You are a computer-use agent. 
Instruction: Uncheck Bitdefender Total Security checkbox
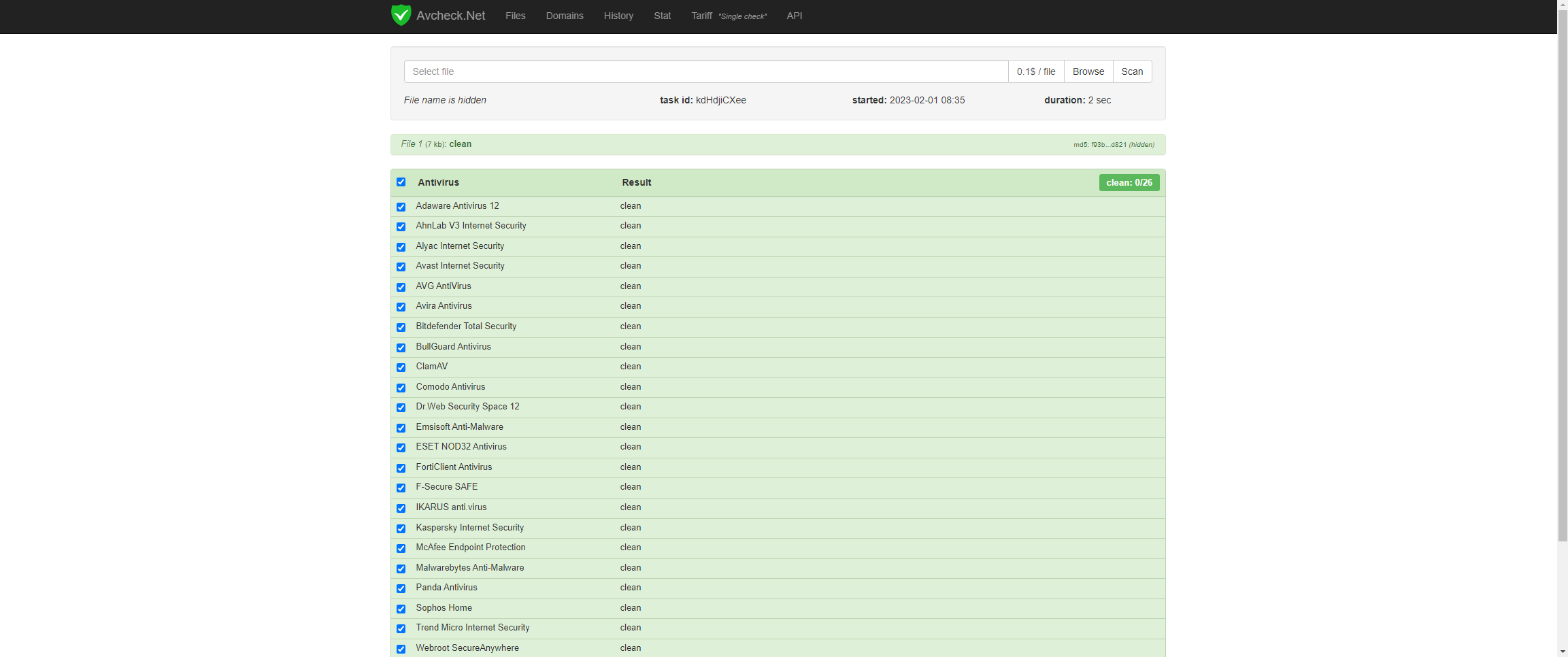(401, 327)
